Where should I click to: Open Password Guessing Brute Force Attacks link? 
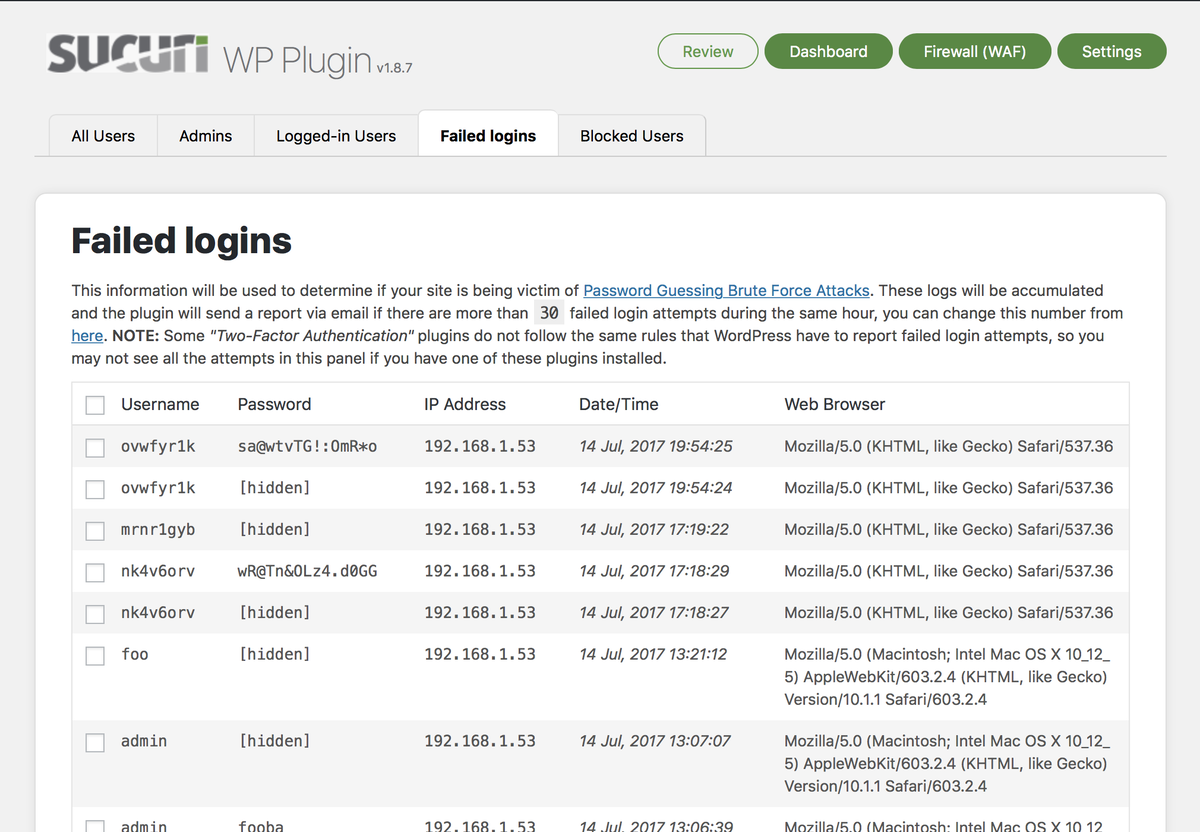click(x=726, y=290)
